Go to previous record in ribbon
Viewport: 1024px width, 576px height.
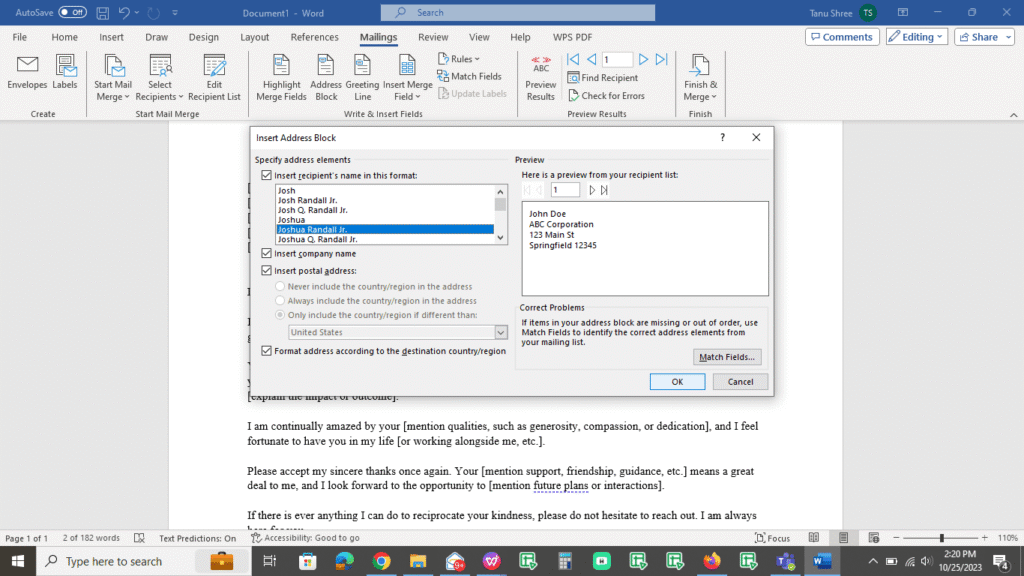click(x=591, y=59)
